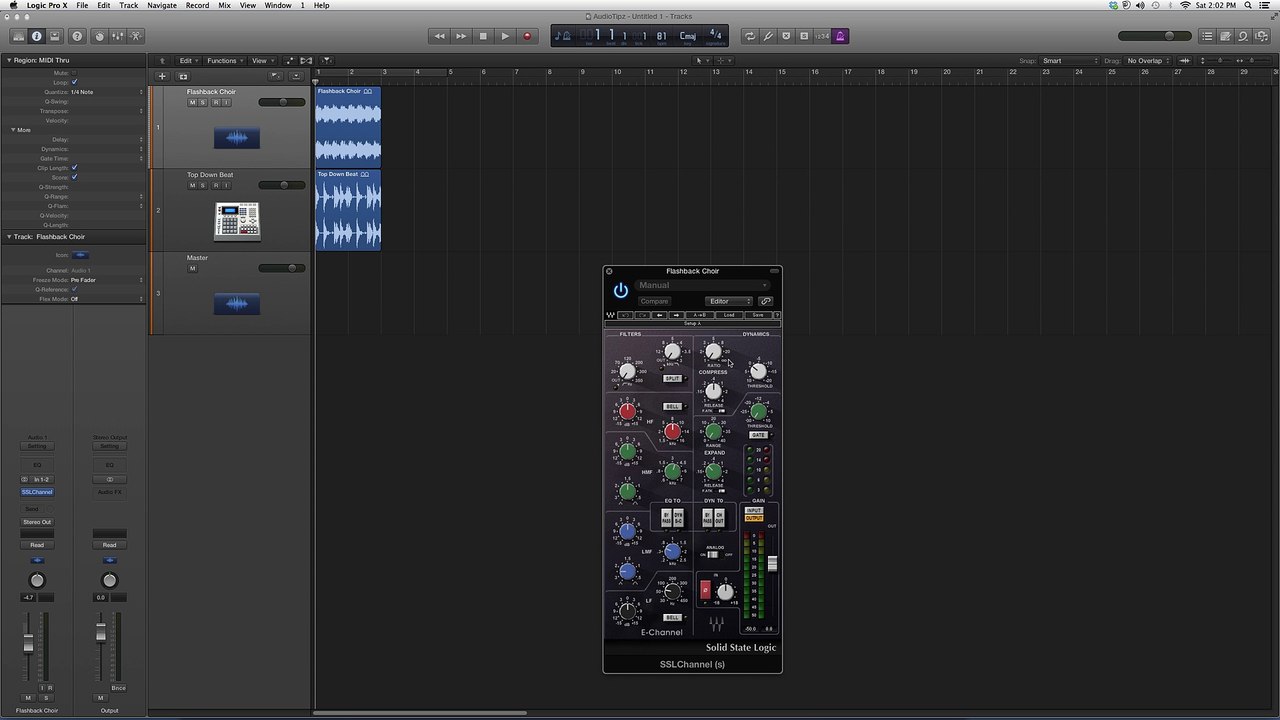Open the File menu
This screenshot has height=720, width=1280.
pyautogui.click(x=82, y=5)
